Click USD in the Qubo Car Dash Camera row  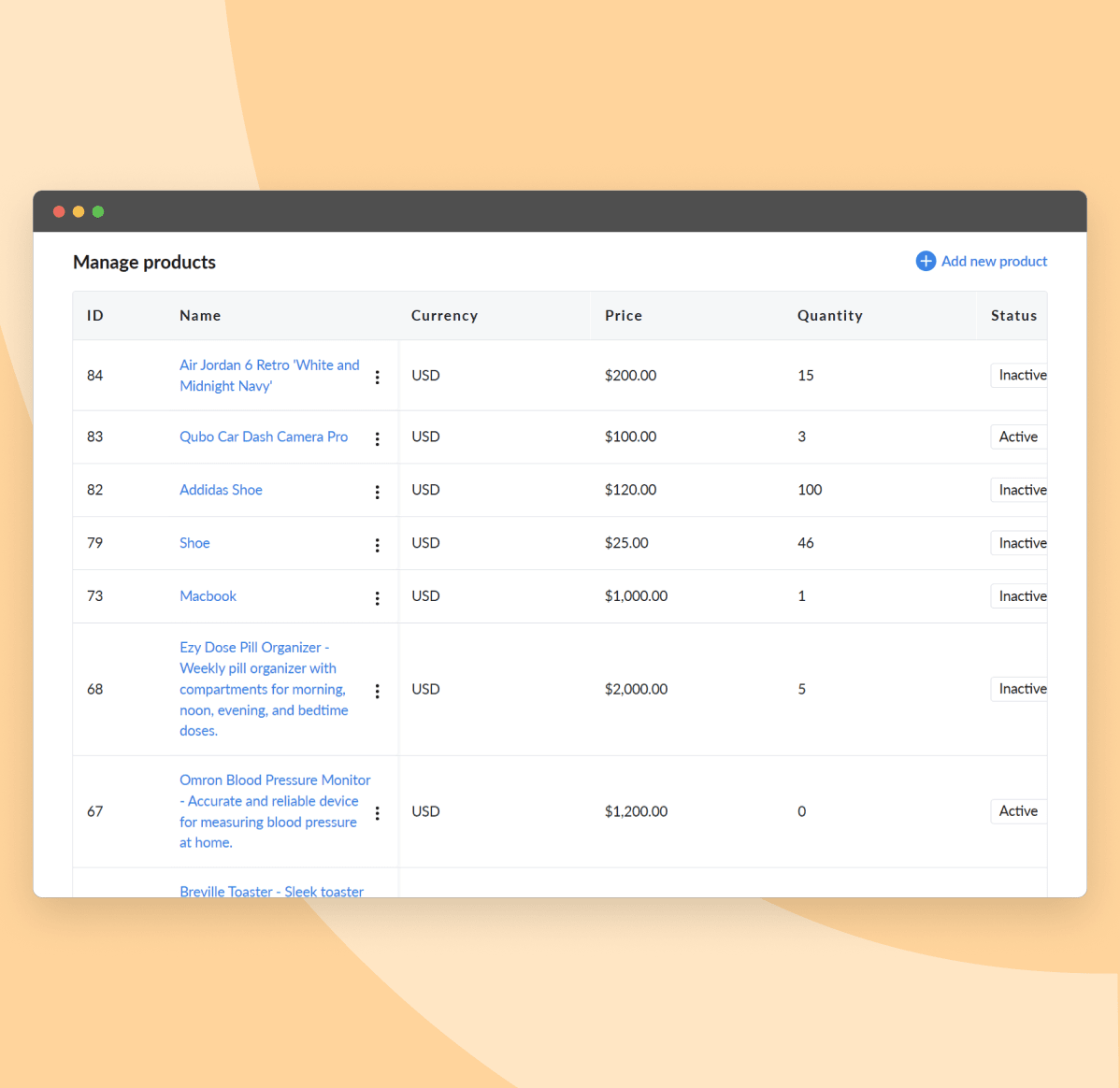(x=425, y=437)
